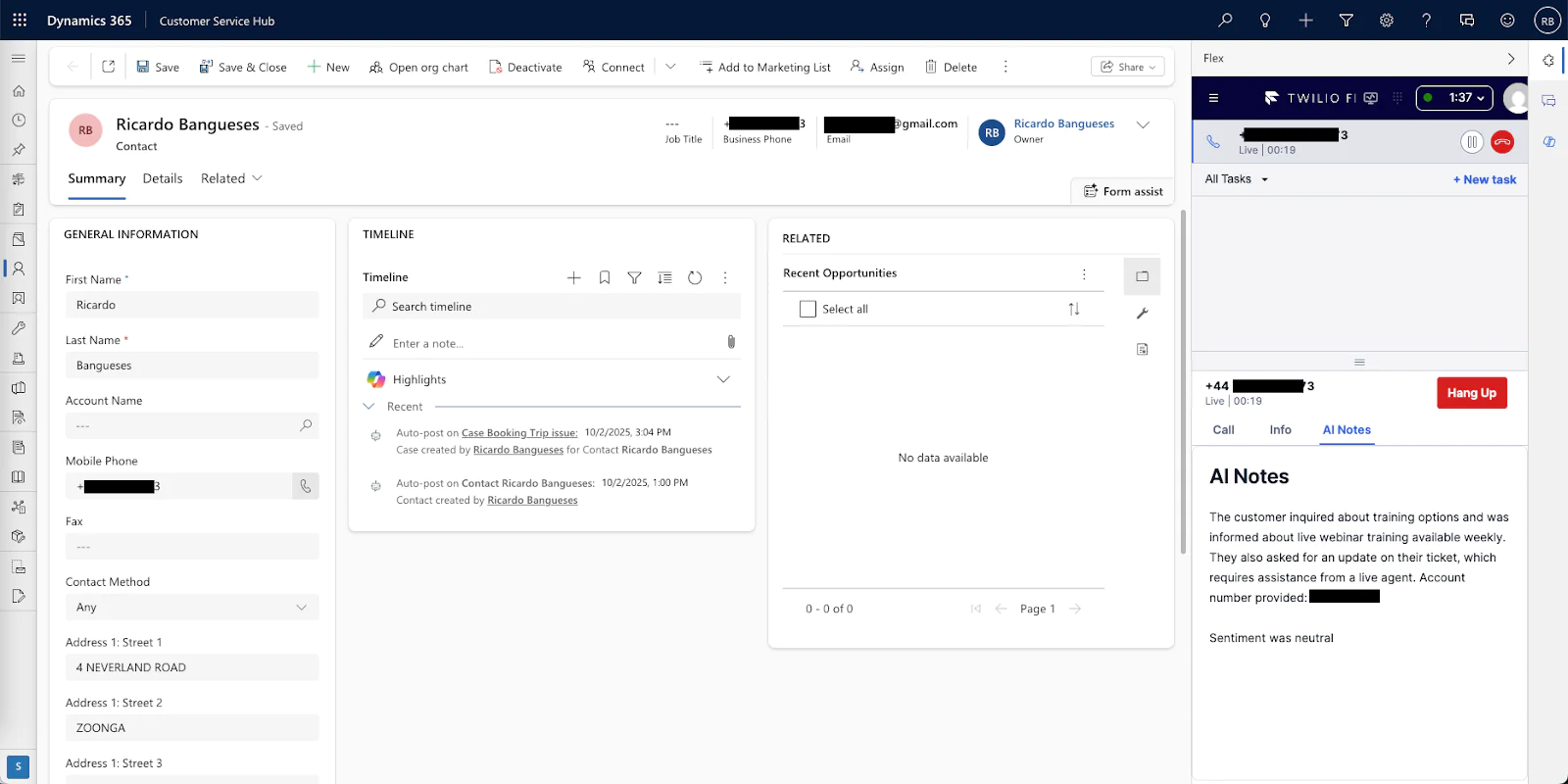Open the feedback smiley icon

(x=1507, y=20)
